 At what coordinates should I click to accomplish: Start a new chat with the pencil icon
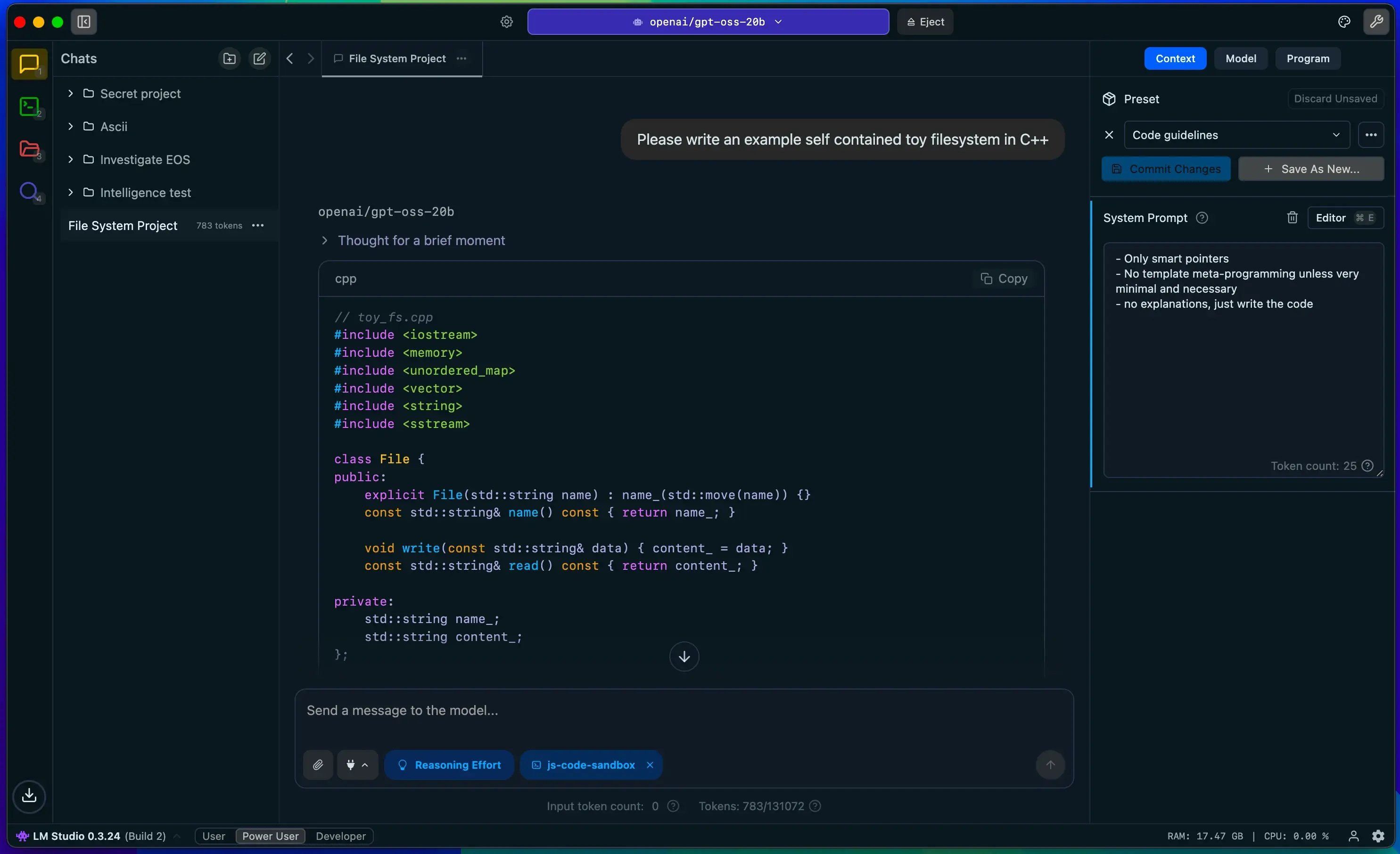pos(259,58)
